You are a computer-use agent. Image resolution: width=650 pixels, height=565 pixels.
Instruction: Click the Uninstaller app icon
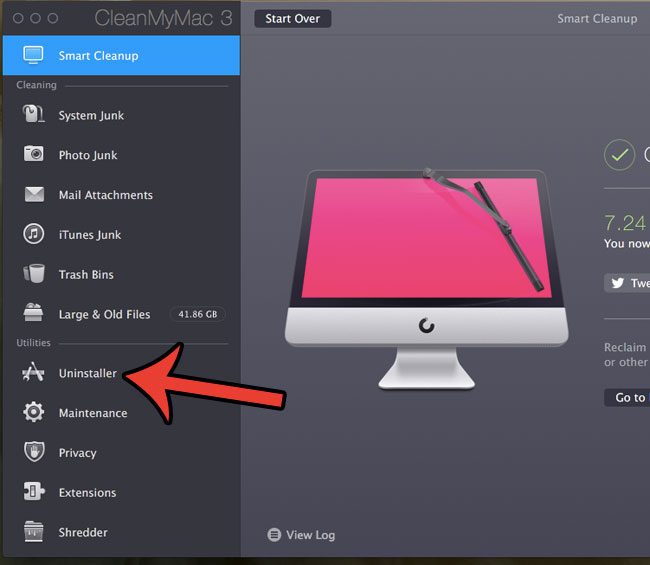33,372
